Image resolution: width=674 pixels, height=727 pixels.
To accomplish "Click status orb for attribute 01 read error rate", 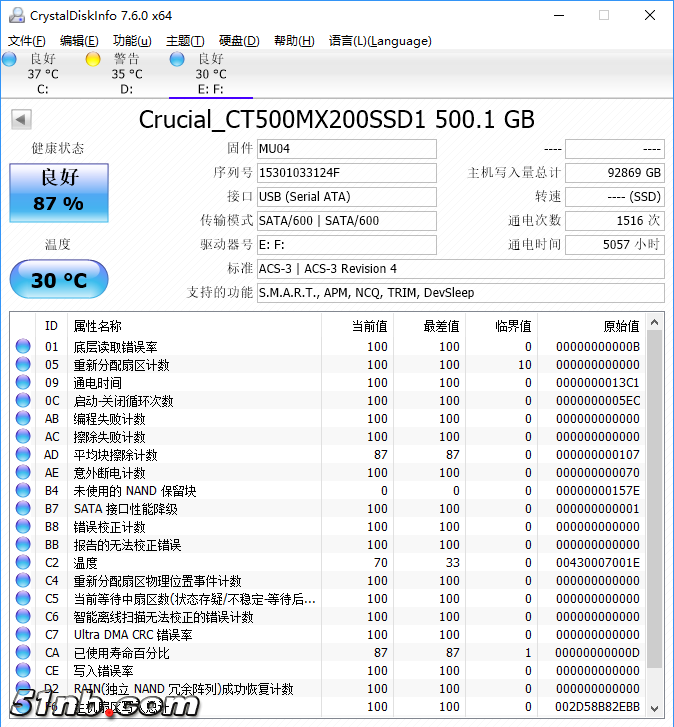I will click(x=23, y=347).
